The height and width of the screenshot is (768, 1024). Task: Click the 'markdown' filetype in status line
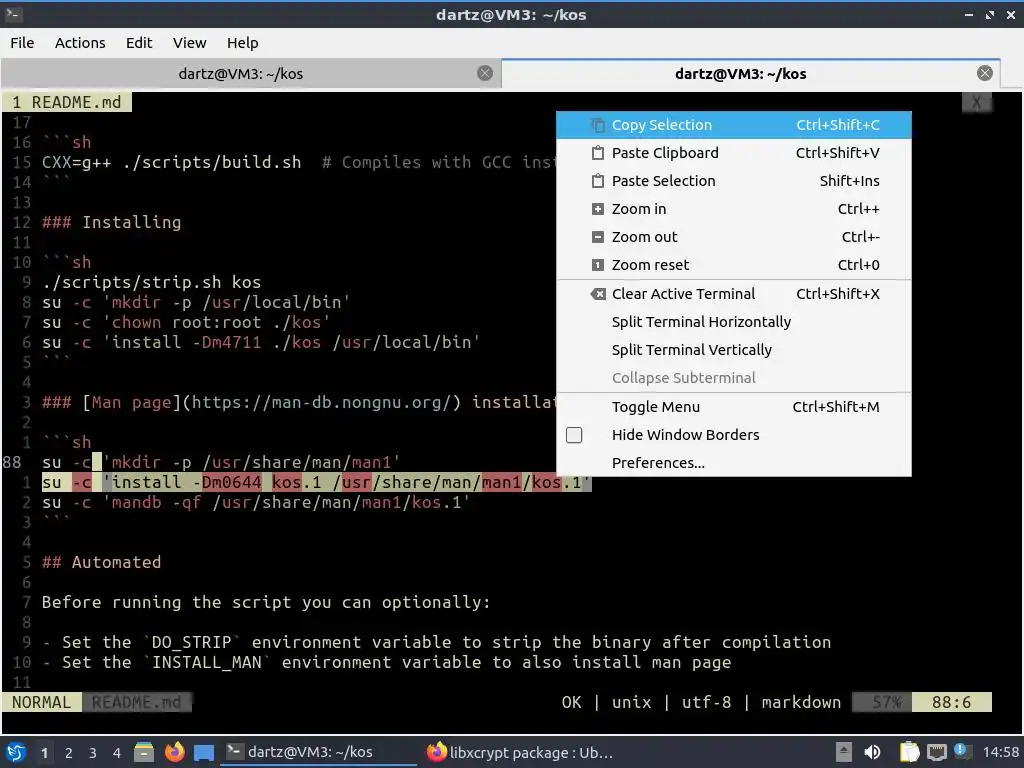click(801, 703)
